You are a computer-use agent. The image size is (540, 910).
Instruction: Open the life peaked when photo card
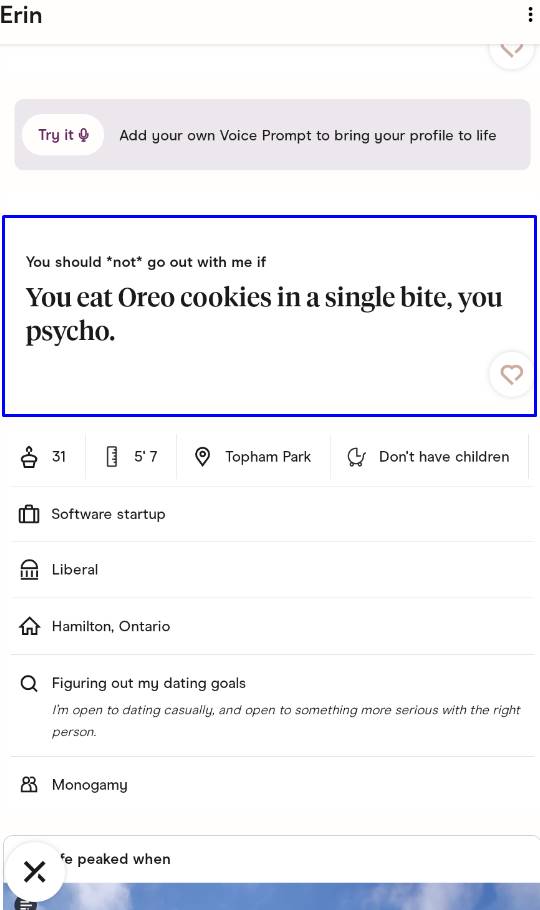[x=272, y=872]
